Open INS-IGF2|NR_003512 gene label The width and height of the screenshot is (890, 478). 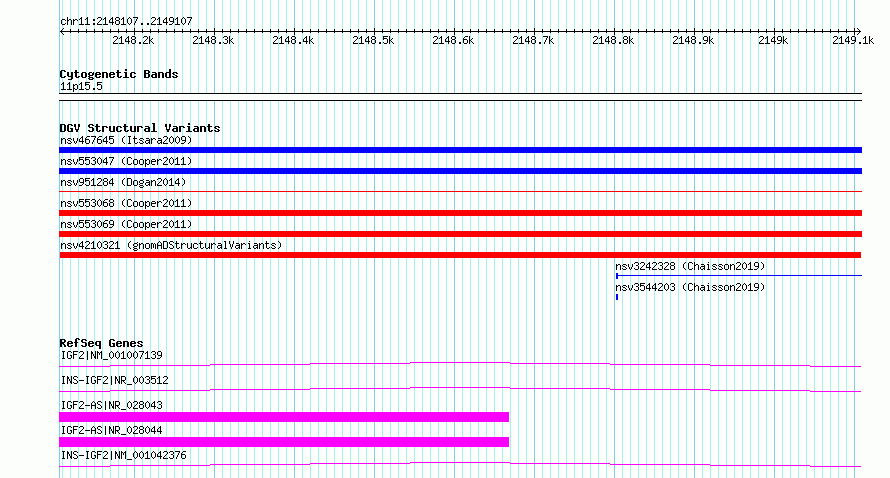pyautogui.click(x=114, y=380)
